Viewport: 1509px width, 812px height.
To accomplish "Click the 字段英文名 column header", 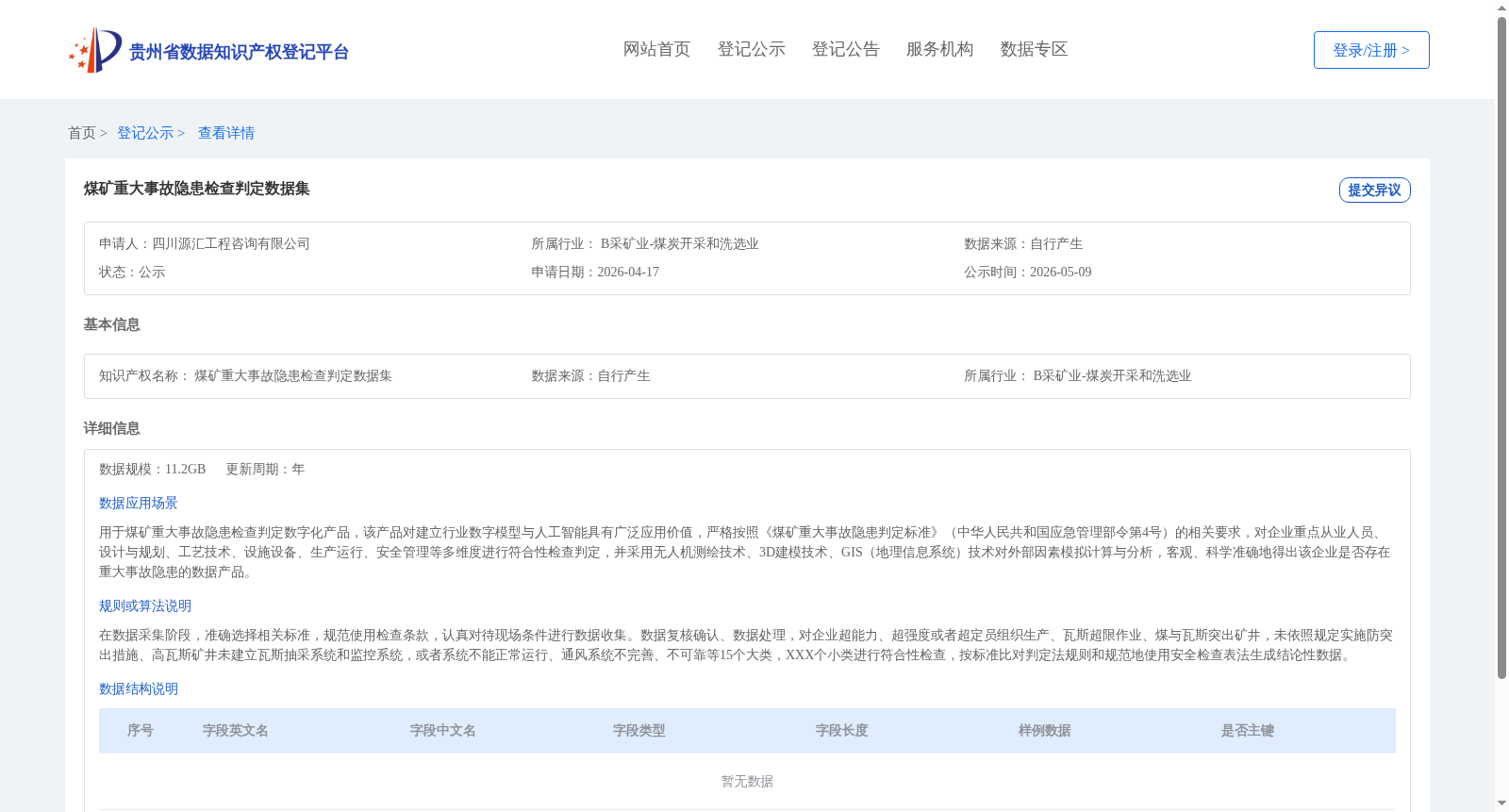I will pos(236,731).
